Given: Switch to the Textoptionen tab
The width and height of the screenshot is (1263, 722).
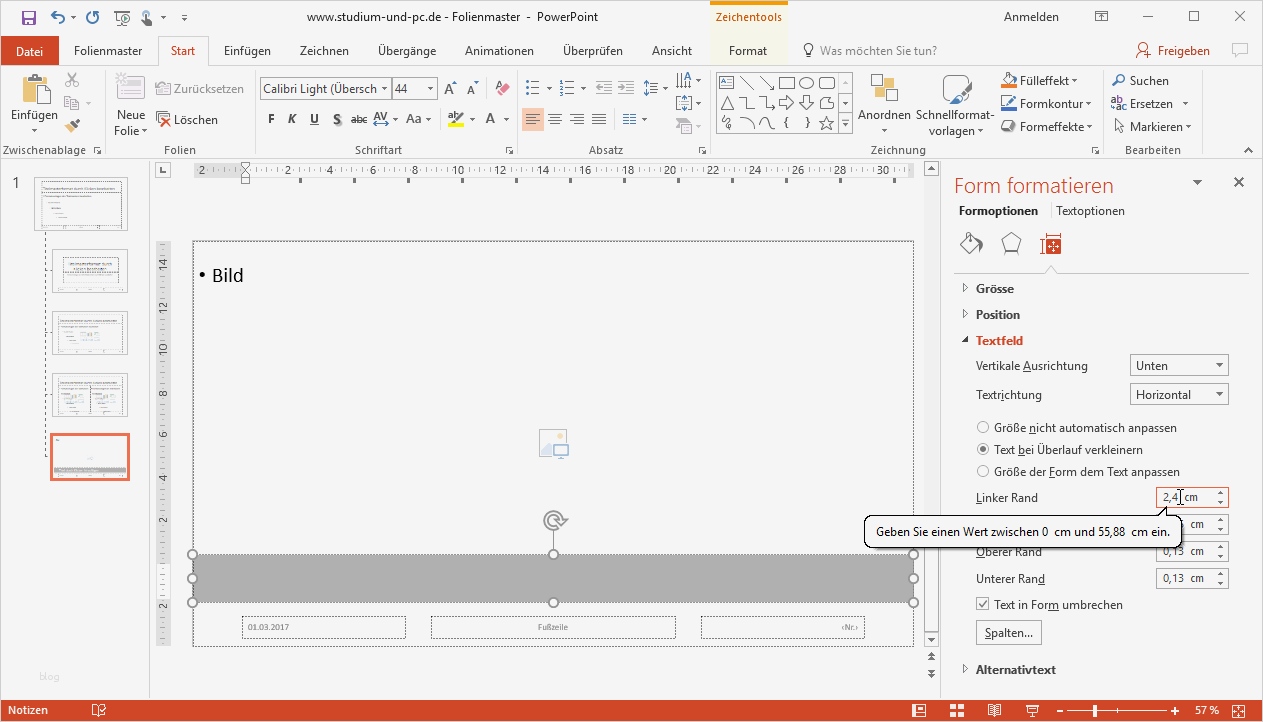Looking at the screenshot, I should click(x=1089, y=210).
